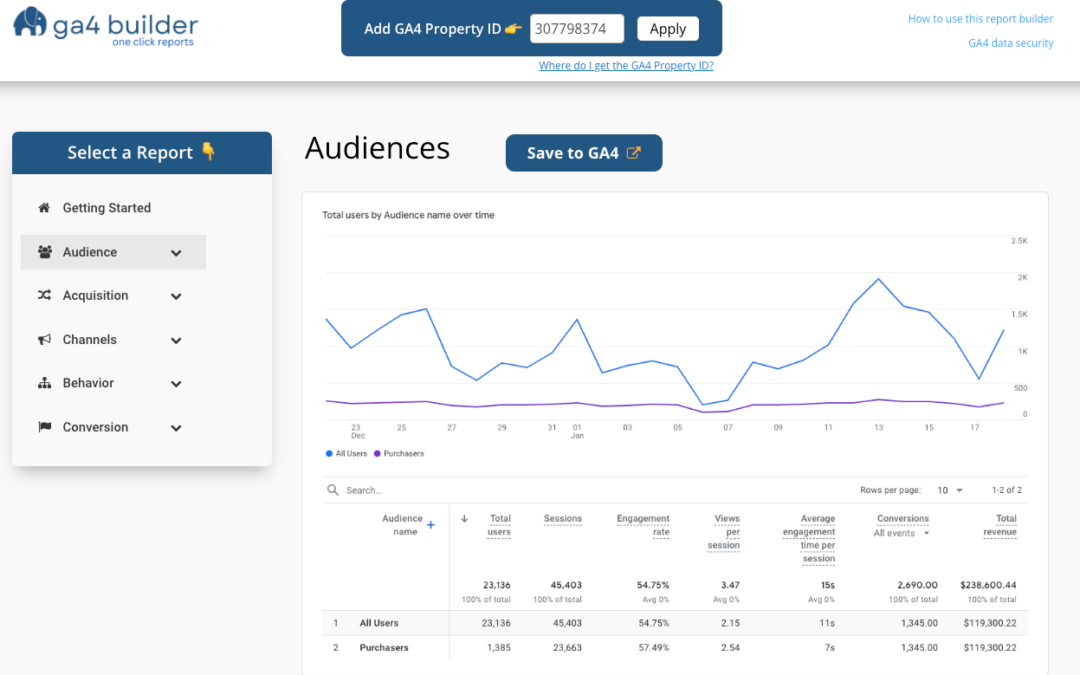Click the pointing hand emoji by Property ID
This screenshot has width=1080, height=675.
513,29
